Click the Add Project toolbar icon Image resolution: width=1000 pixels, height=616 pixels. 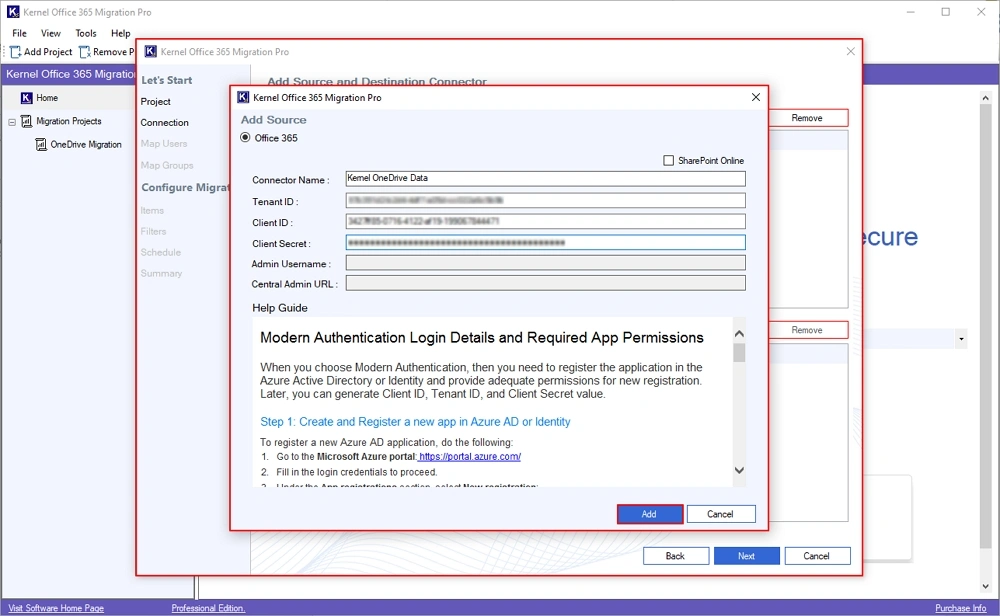15,52
